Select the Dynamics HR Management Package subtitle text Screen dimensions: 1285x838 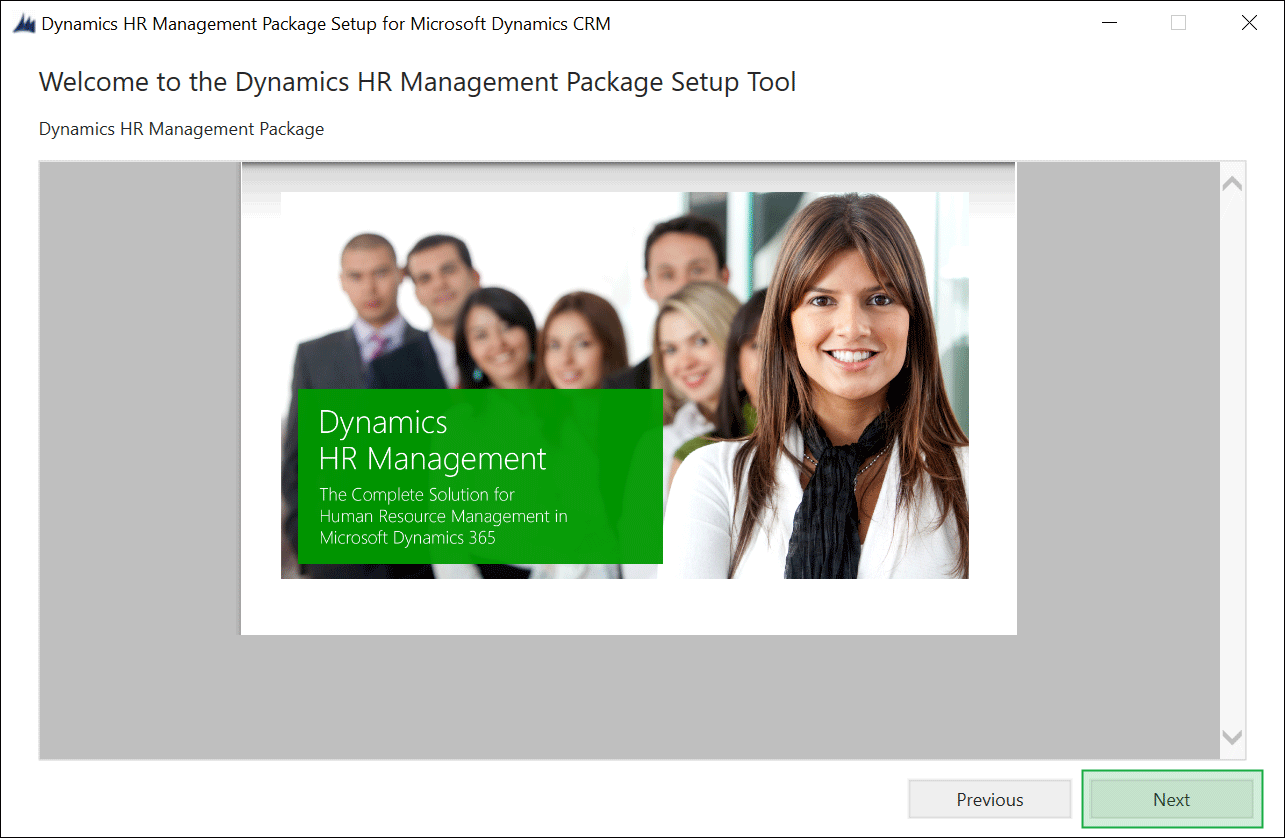[x=180, y=128]
